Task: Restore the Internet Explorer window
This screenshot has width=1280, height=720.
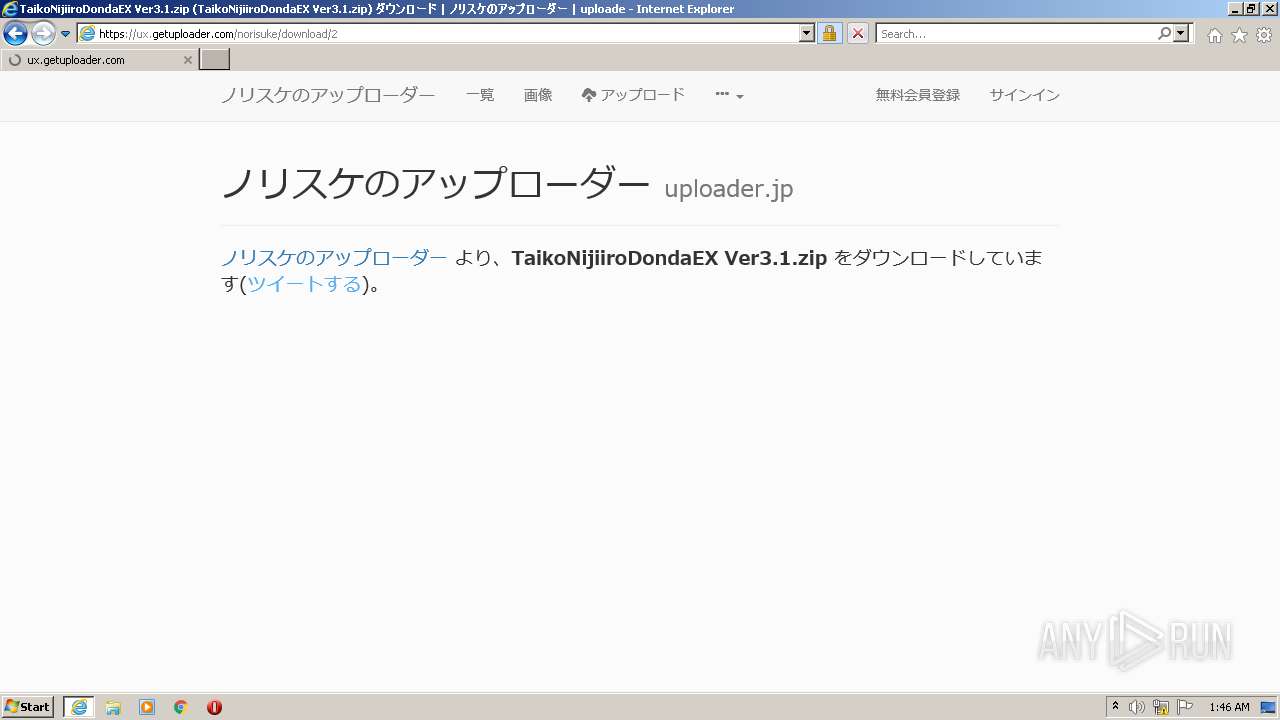Action: 1250,9
